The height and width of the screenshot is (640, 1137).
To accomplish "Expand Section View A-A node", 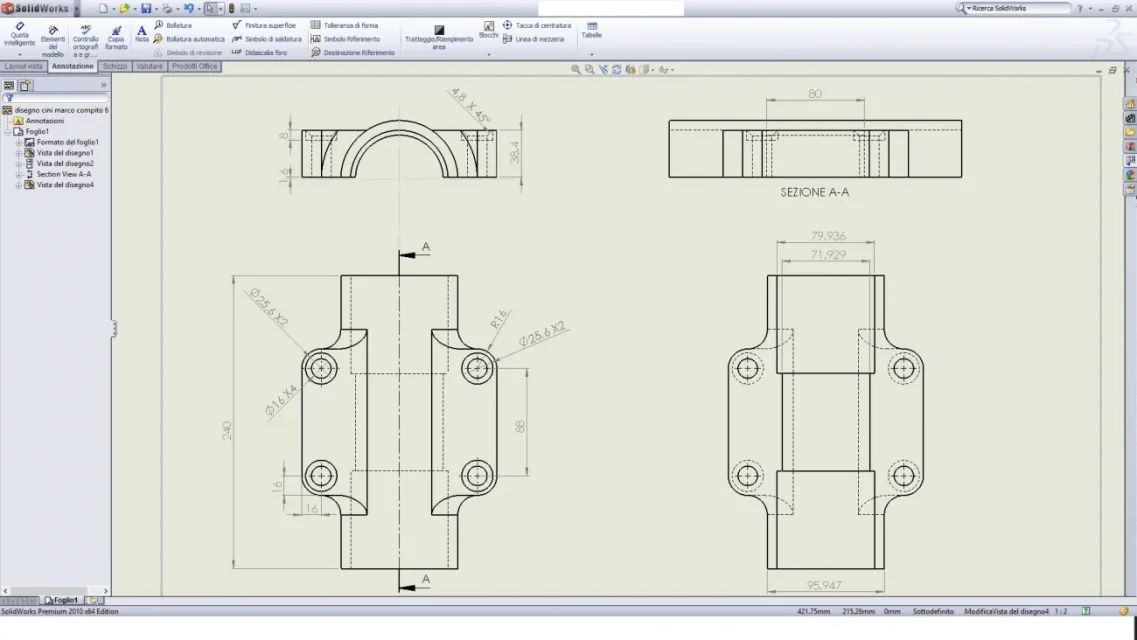I will click(x=19, y=175).
